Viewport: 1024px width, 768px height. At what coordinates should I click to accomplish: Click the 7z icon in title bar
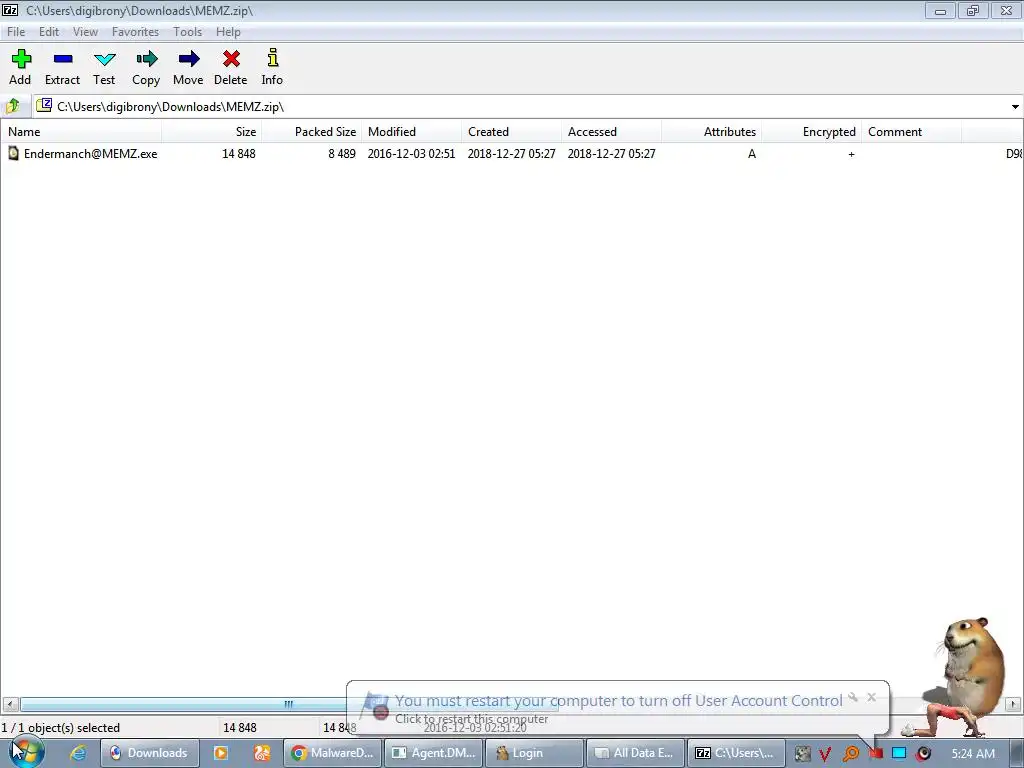pos(10,10)
